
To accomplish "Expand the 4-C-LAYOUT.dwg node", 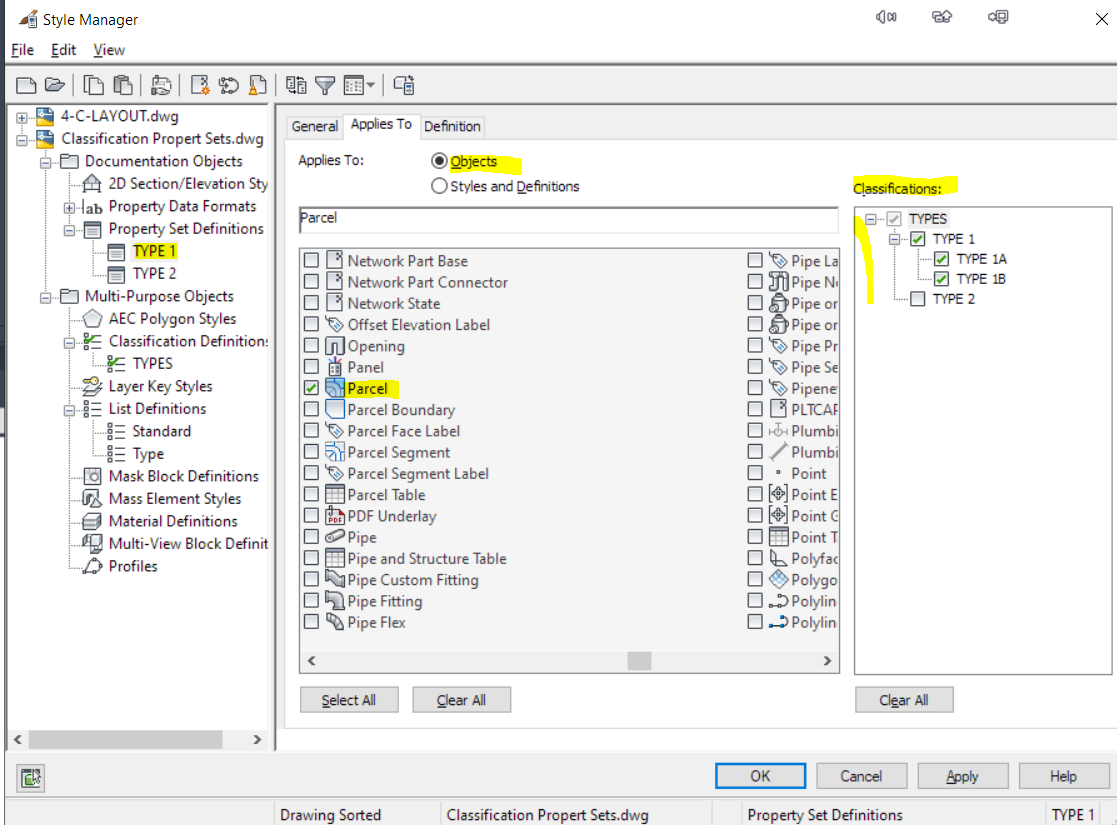I will [x=21, y=116].
